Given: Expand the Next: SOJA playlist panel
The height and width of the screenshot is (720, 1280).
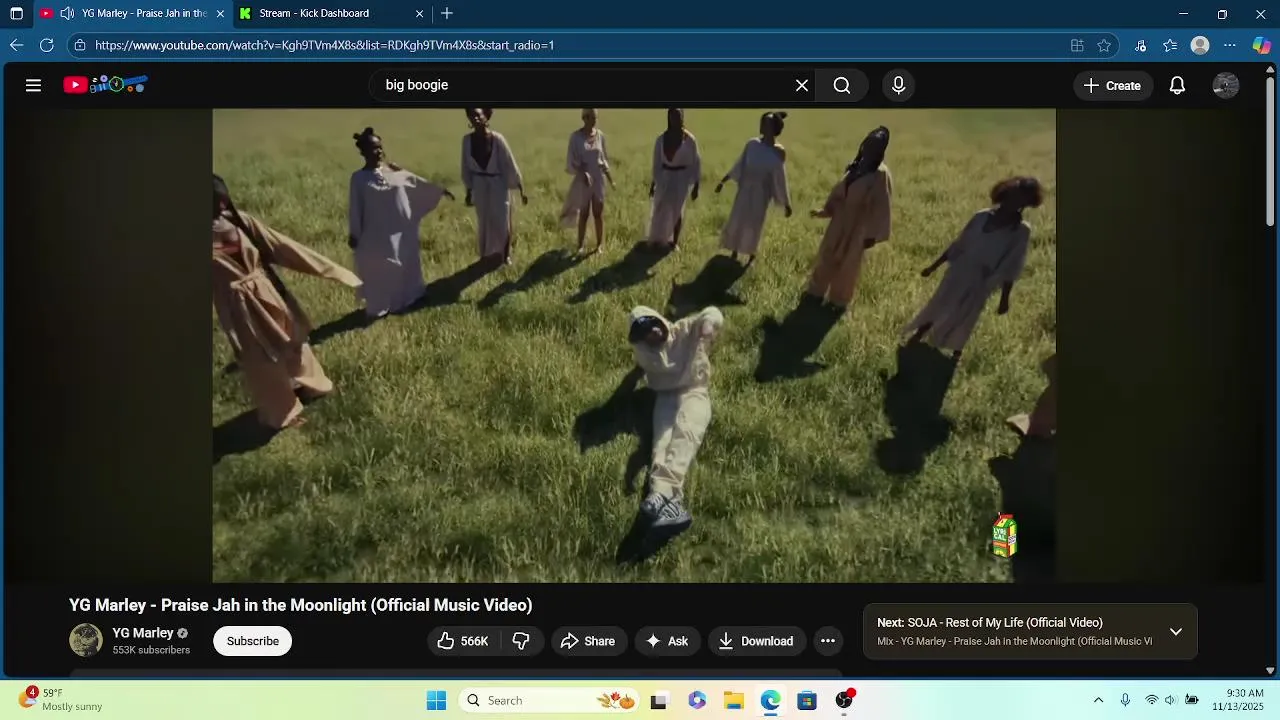Looking at the screenshot, I should (x=1176, y=632).
